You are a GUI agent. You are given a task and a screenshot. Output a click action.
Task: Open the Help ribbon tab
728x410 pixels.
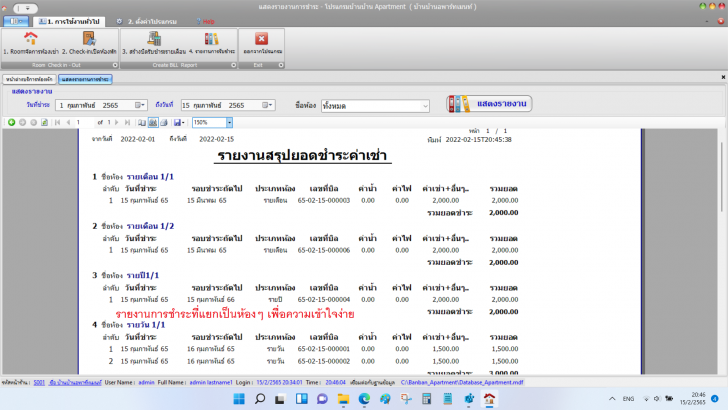pos(206,21)
